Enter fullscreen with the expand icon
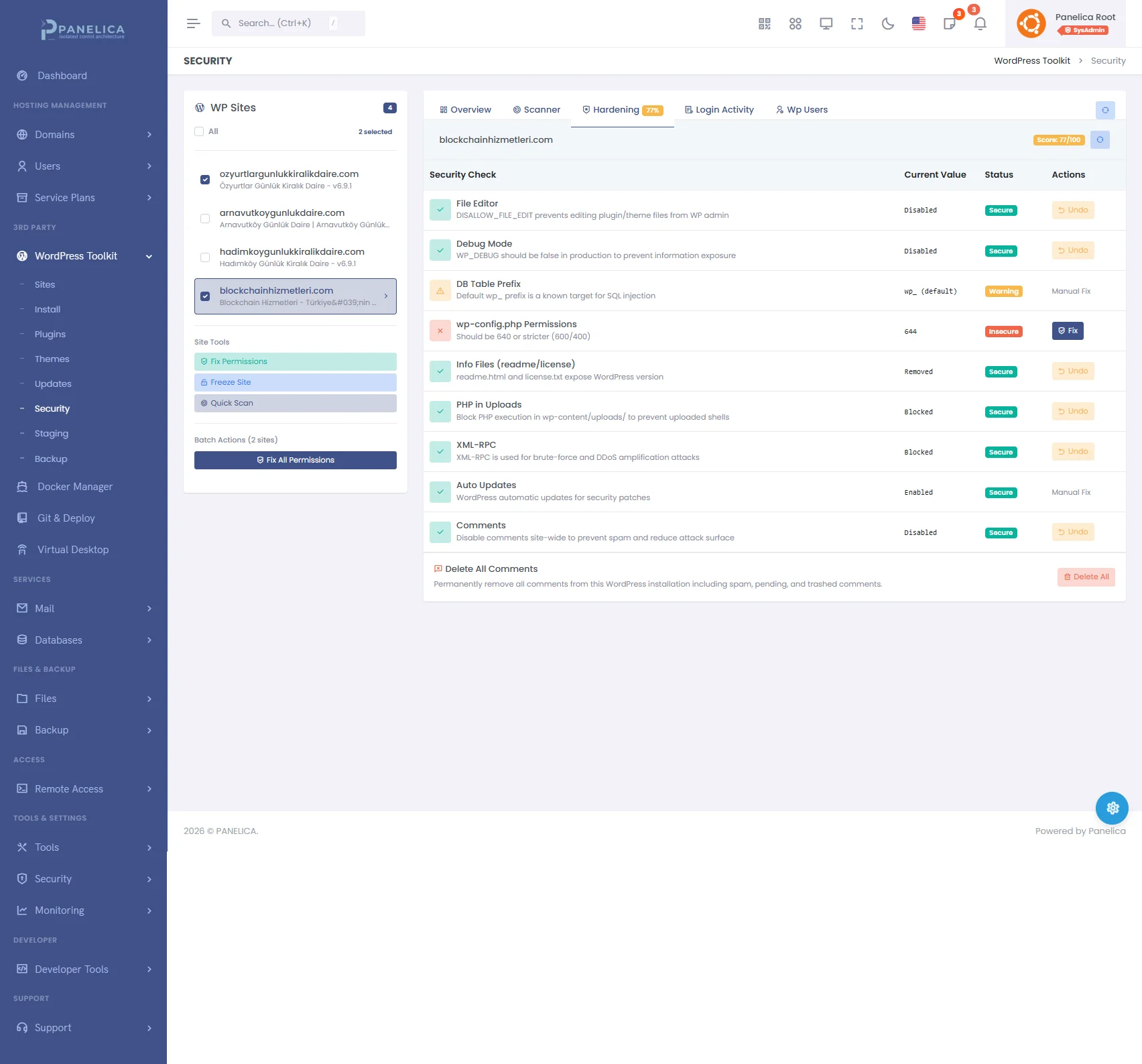Image resolution: width=1142 pixels, height=1064 pixels. (856, 24)
